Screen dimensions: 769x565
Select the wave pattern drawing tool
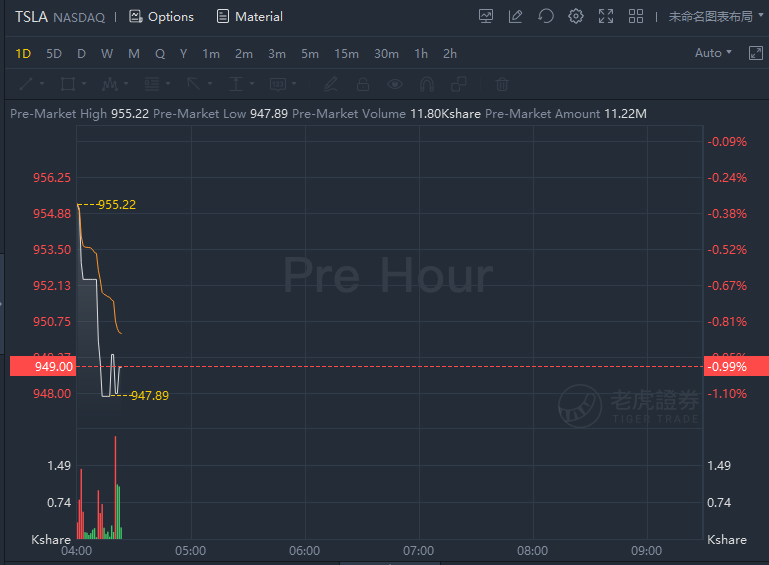click(110, 84)
